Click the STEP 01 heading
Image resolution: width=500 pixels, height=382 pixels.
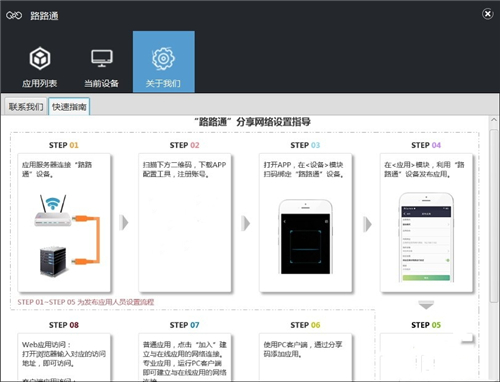[64, 145]
